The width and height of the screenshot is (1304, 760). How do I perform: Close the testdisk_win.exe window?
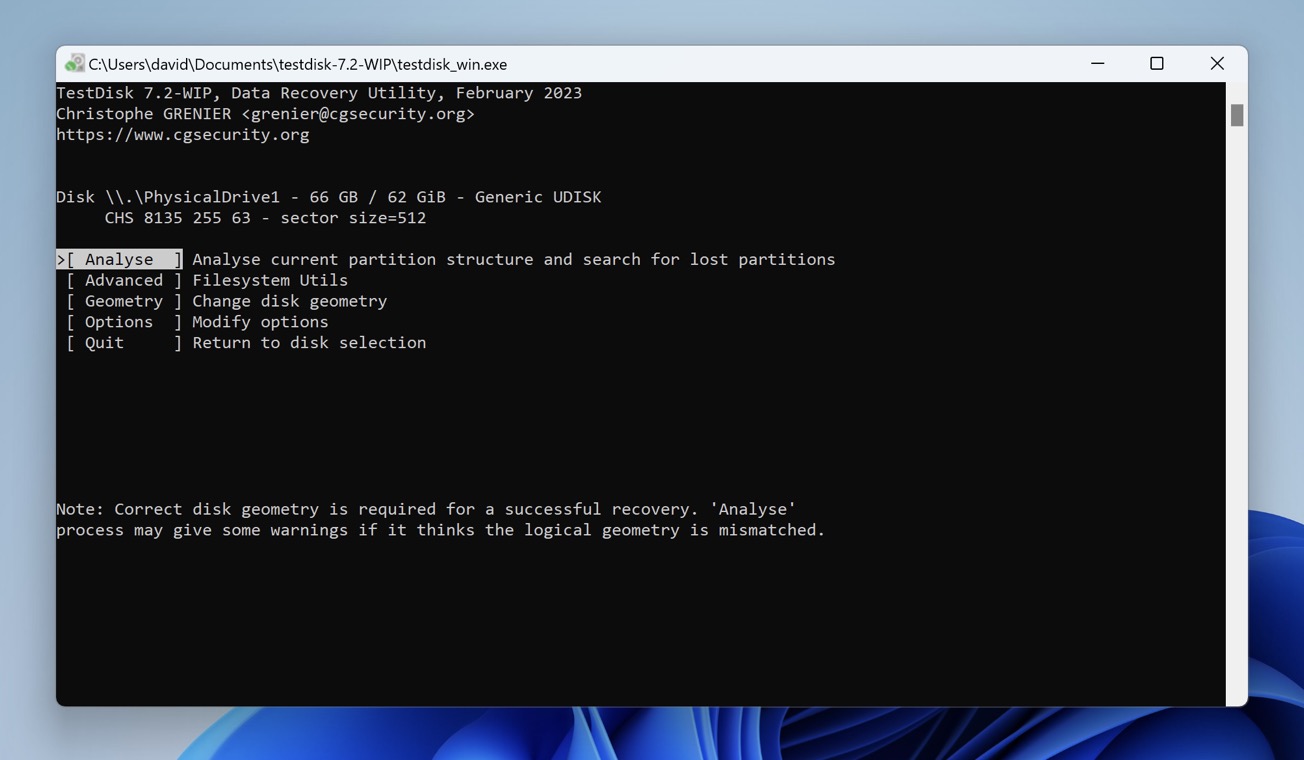pyautogui.click(x=1217, y=63)
